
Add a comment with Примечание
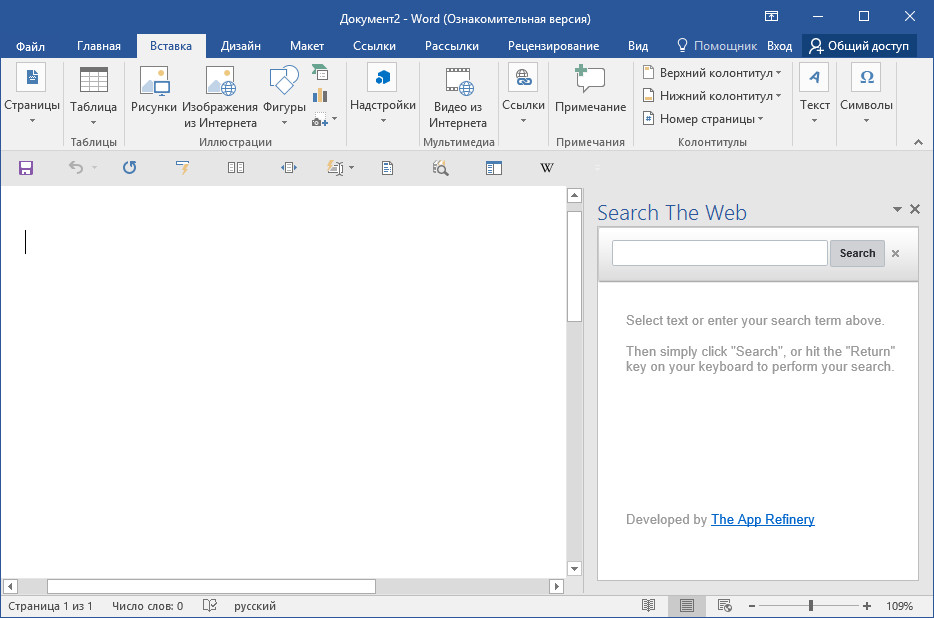click(590, 92)
